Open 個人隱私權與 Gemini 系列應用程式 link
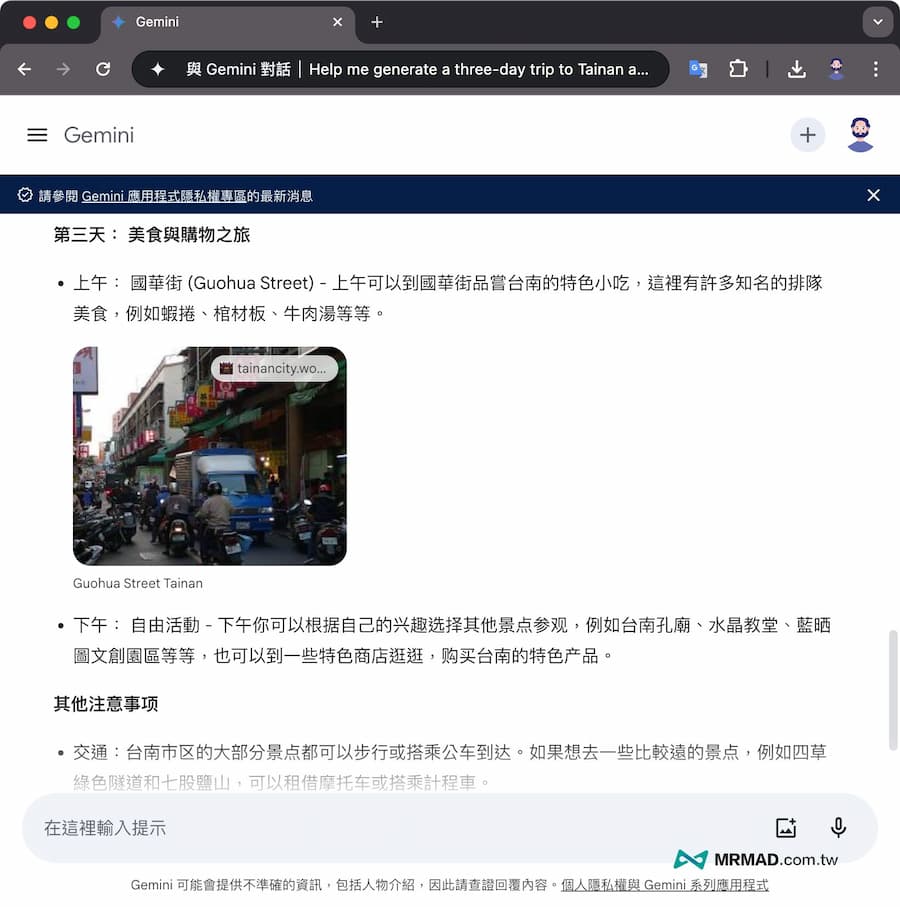This screenshot has height=907, width=900. pyautogui.click(x=665, y=885)
